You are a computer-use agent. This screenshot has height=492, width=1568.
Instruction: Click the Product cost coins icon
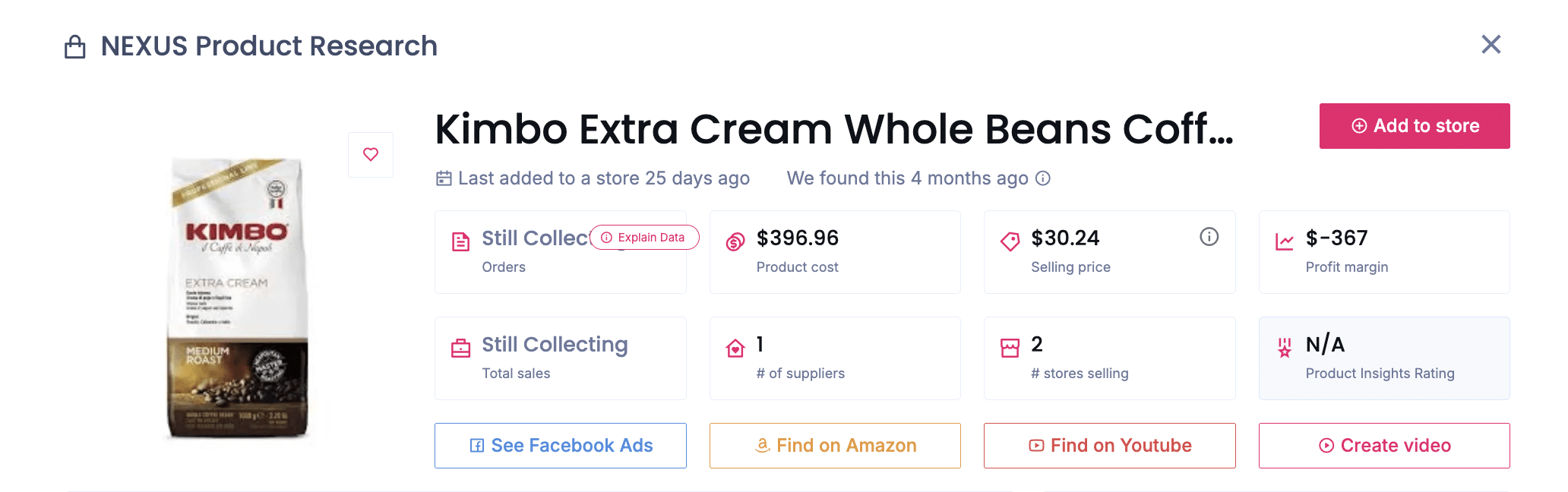pyautogui.click(x=735, y=242)
